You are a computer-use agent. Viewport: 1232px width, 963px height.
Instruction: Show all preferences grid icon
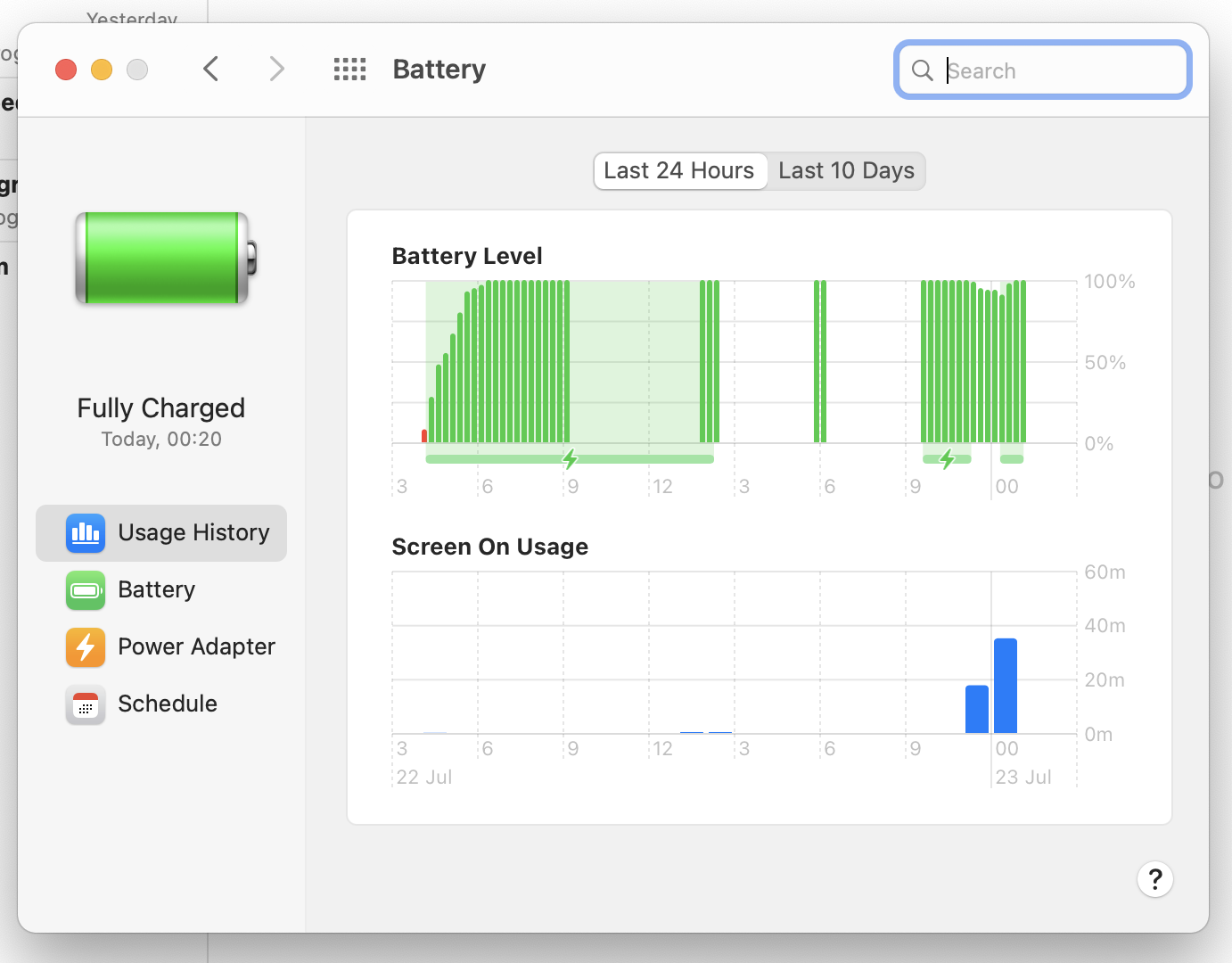pyautogui.click(x=349, y=70)
